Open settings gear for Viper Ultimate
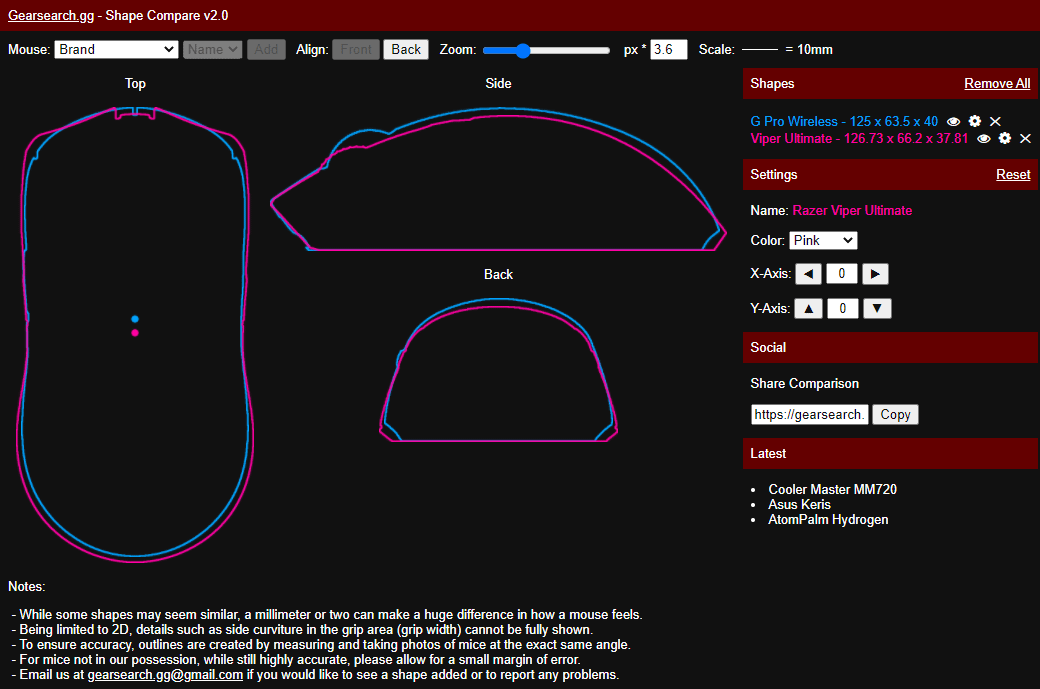 pyautogui.click(x=1005, y=138)
